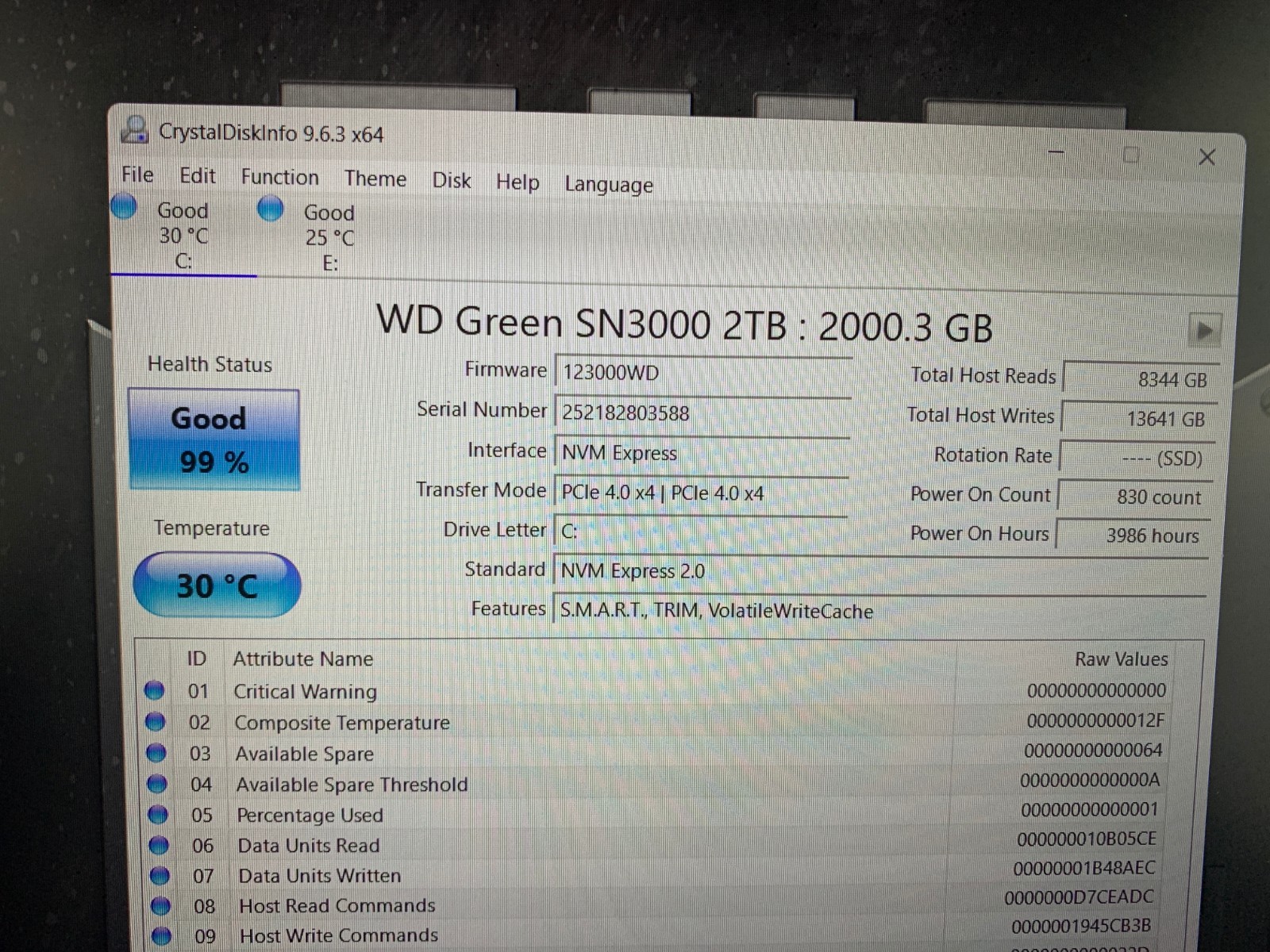
Task: Open the Edit menu
Action: pos(198,175)
